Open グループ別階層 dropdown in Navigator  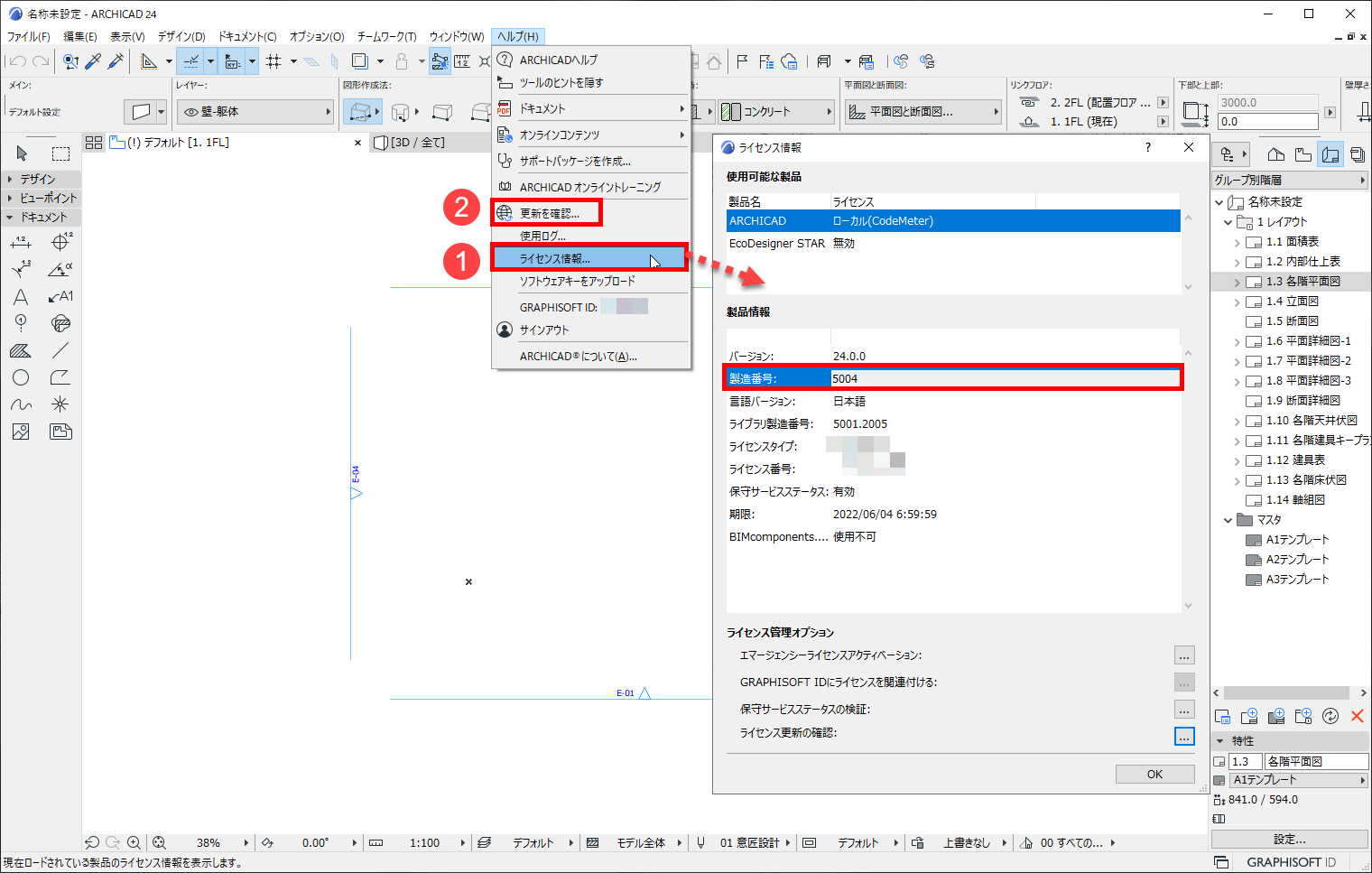[1290, 180]
